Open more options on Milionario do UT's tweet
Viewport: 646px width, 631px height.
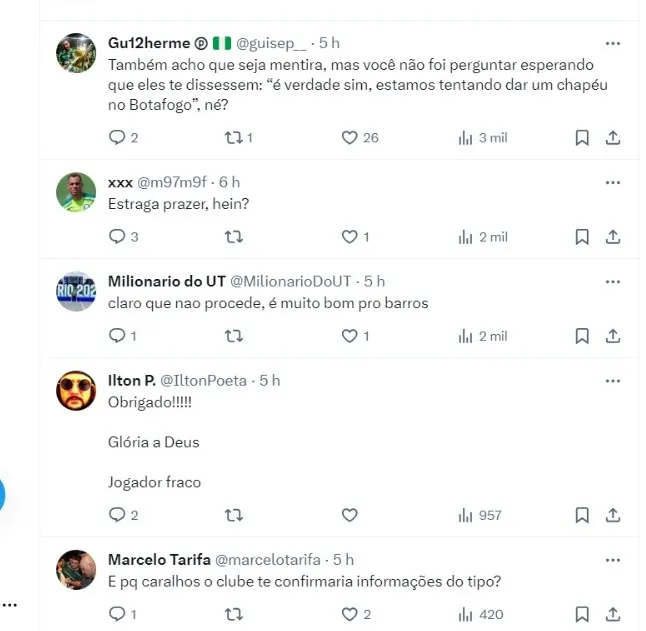click(x=613, y=282)
